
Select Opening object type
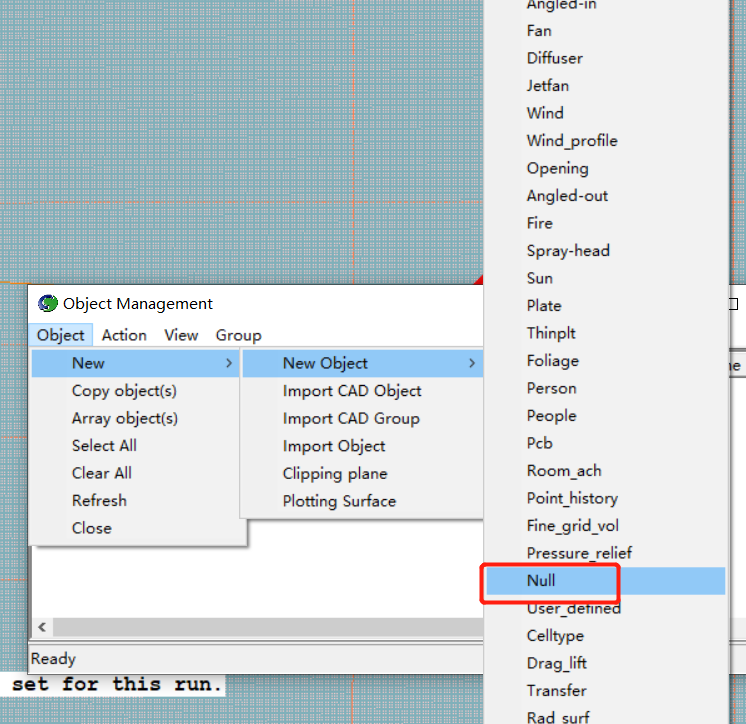[x=606, y=168]
